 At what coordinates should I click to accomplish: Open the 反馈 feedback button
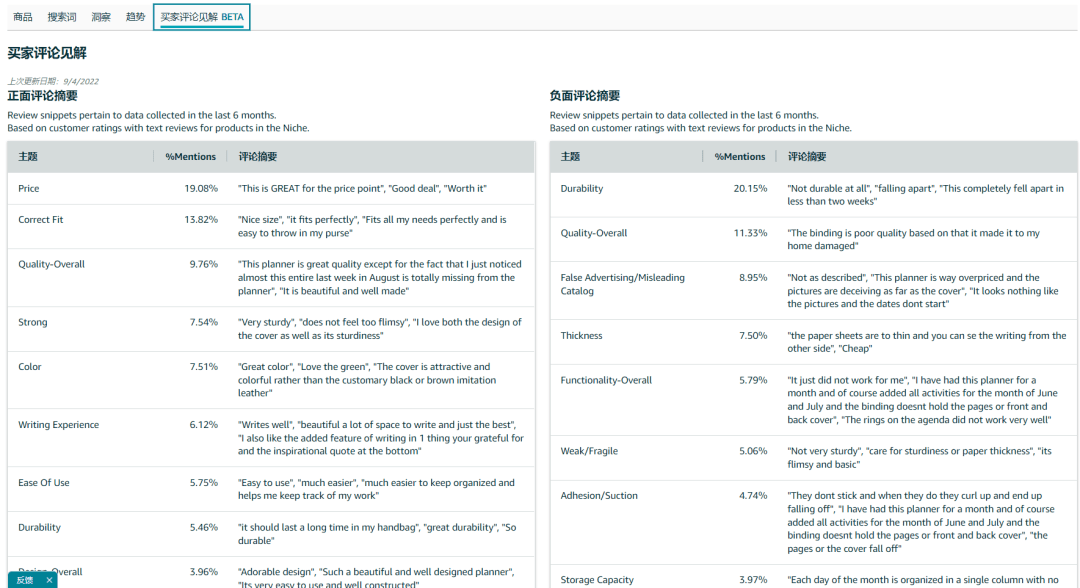[x=25, y=580]
